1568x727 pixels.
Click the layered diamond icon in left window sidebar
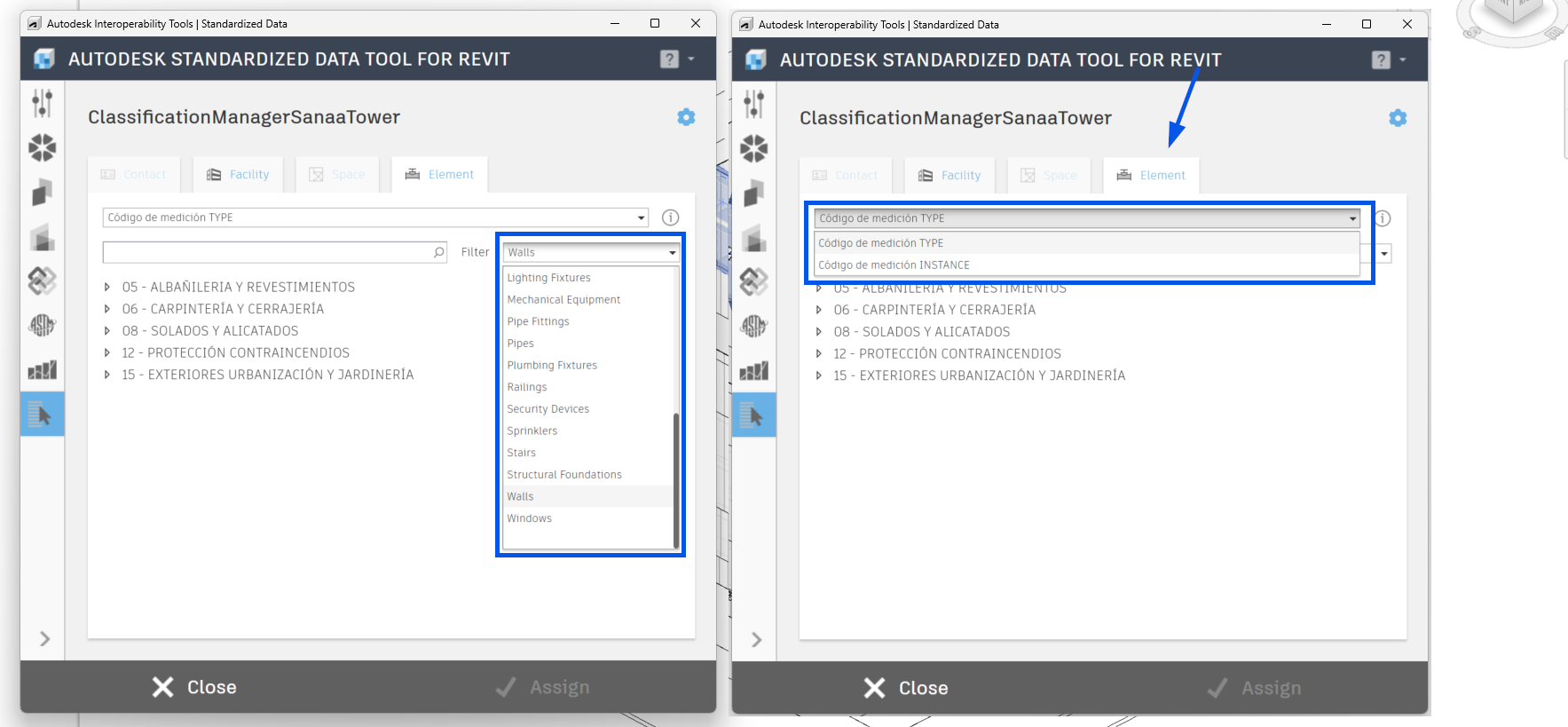click(x=43, y=281)
